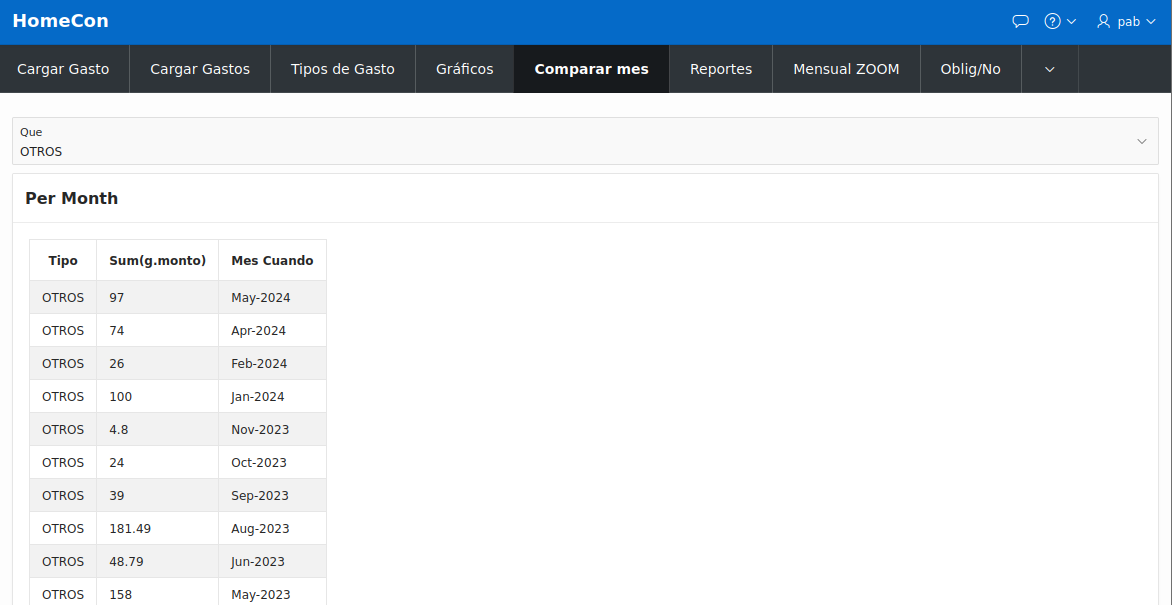Switch to the Cargar Gastos tab
Image resolution: width=1172 pixels, height=605 pixels.
[200, 69]
